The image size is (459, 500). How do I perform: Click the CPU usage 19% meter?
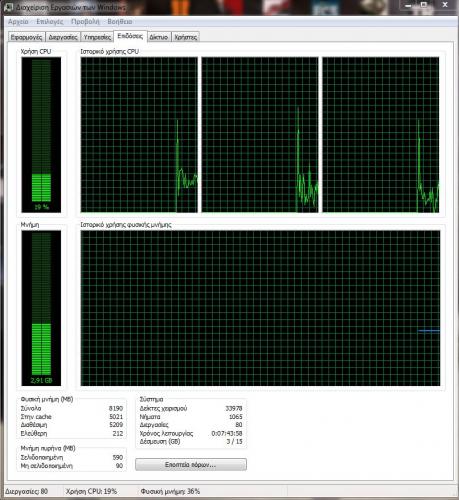(41, 135)
